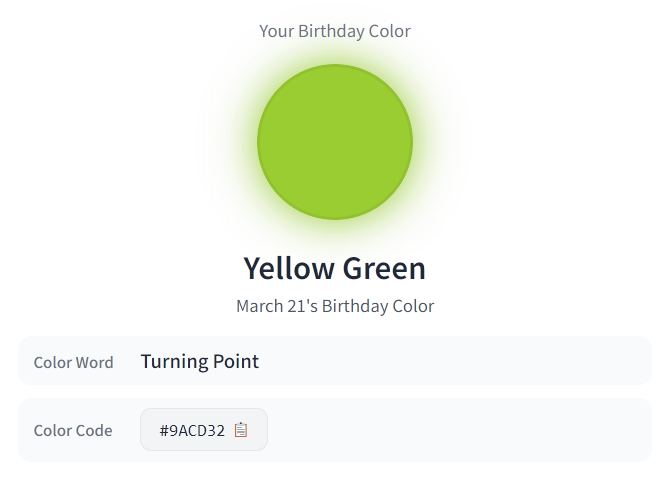This screenshot has height=477, width=666.
Task: Click the 'Color Word' label
Action: 73,363
